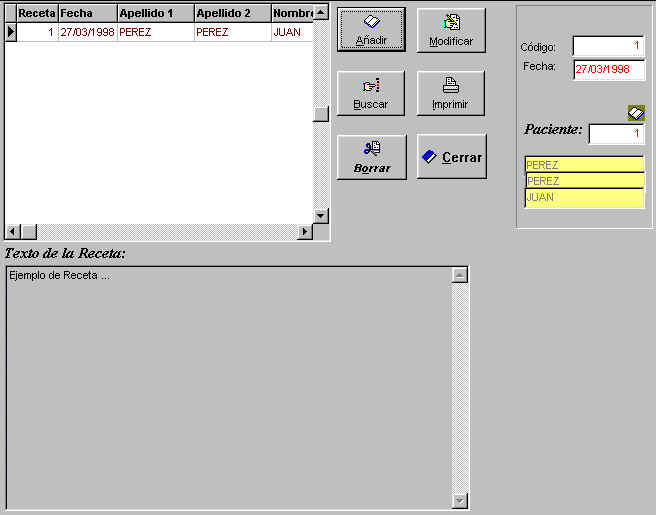Select grid cell with date 27/03/1998
The width and height of the screenshot is (656, 515).
point(88,32)
